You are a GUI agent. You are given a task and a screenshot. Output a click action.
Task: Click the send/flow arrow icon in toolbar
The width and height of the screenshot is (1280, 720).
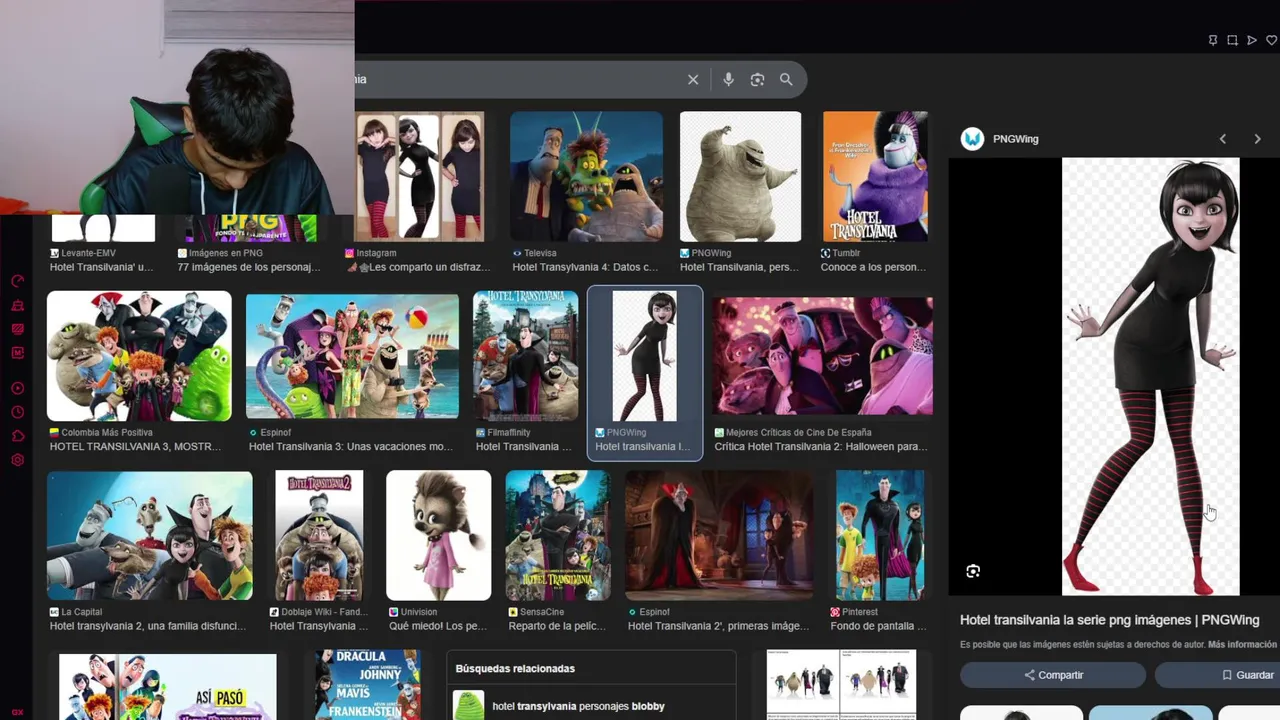click(1252, 40)
